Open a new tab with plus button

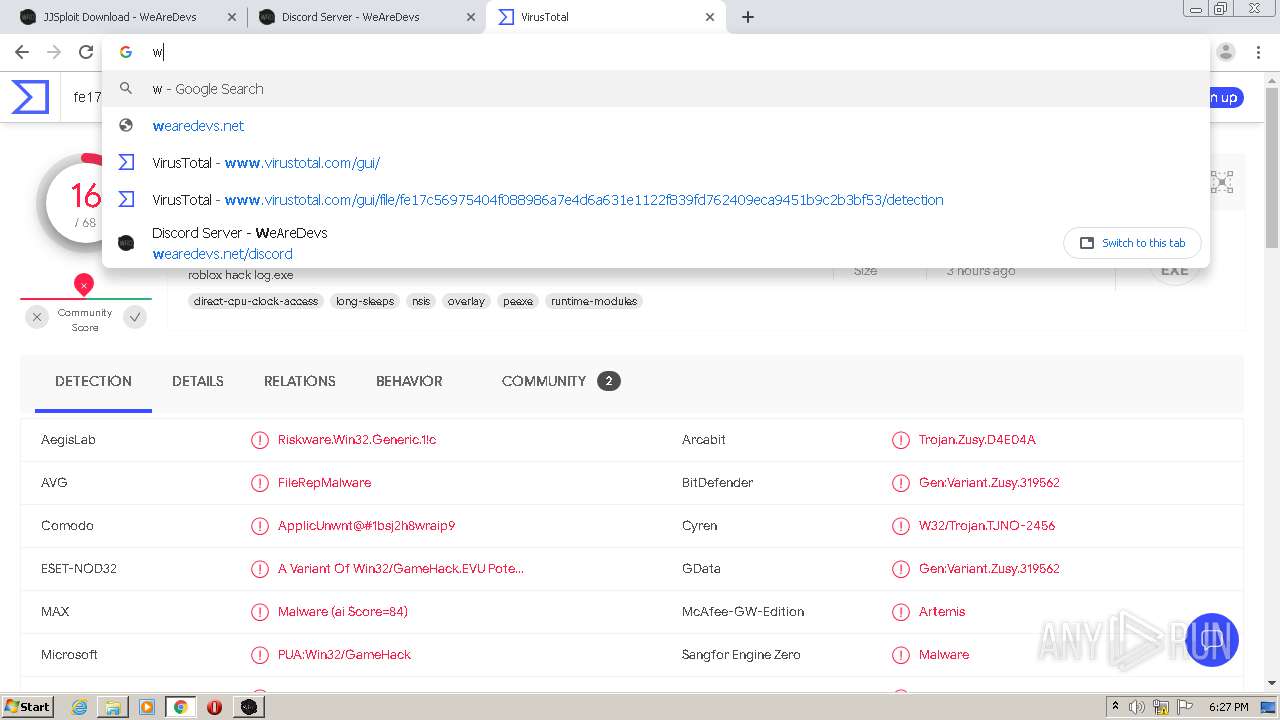pyautogui.click(x=748, y=17)
